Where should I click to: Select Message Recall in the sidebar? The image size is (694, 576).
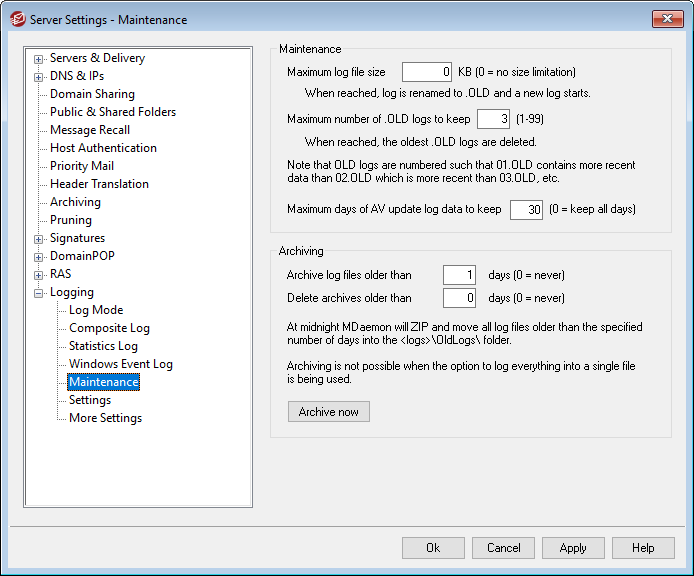90,130
